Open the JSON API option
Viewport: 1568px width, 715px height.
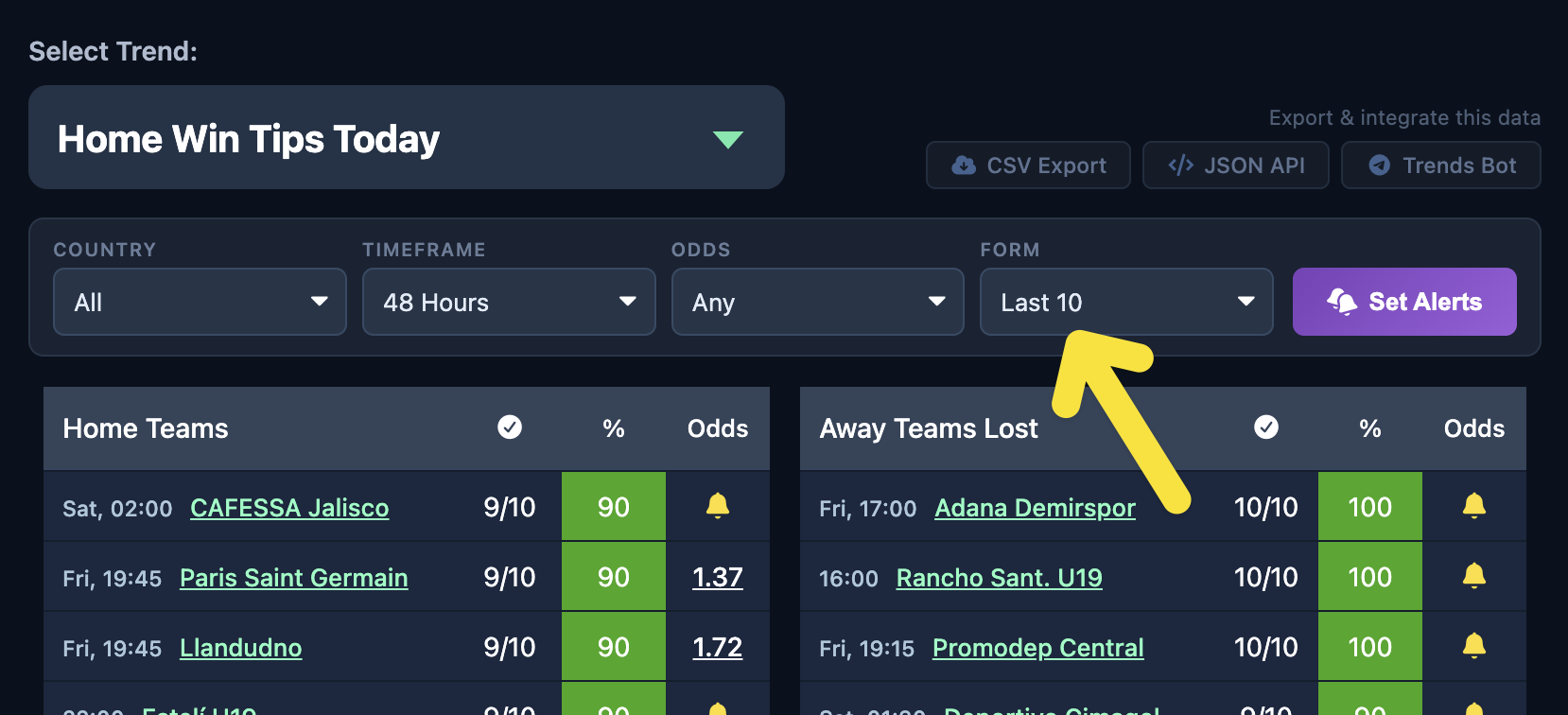(x=1236, y=166)
